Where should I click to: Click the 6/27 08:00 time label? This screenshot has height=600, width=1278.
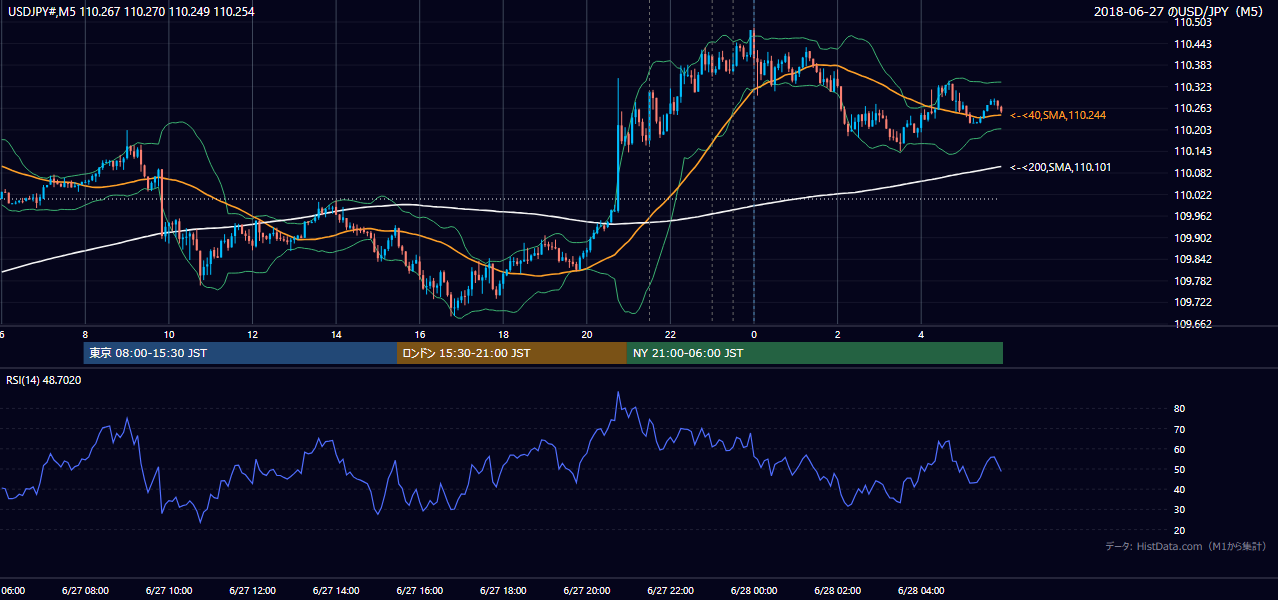(84, 591)
